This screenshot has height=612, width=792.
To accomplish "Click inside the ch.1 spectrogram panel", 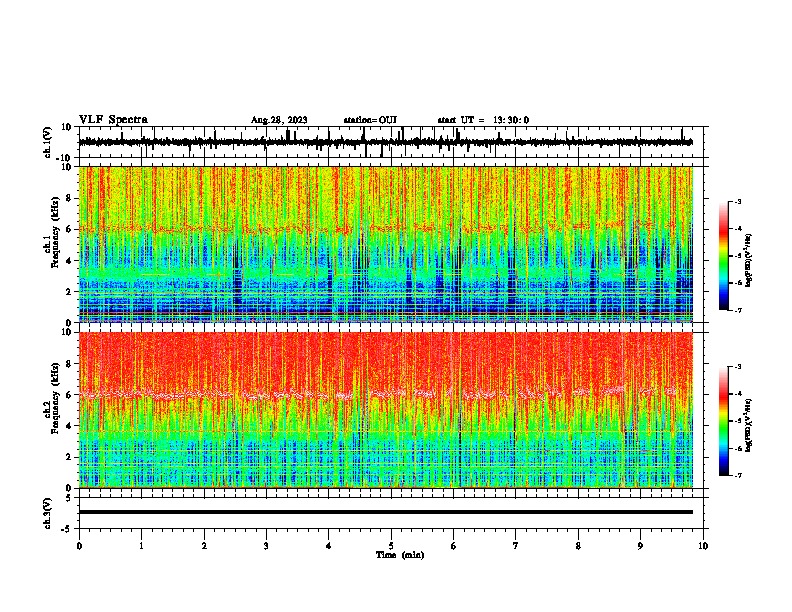I will click(386, 244).
